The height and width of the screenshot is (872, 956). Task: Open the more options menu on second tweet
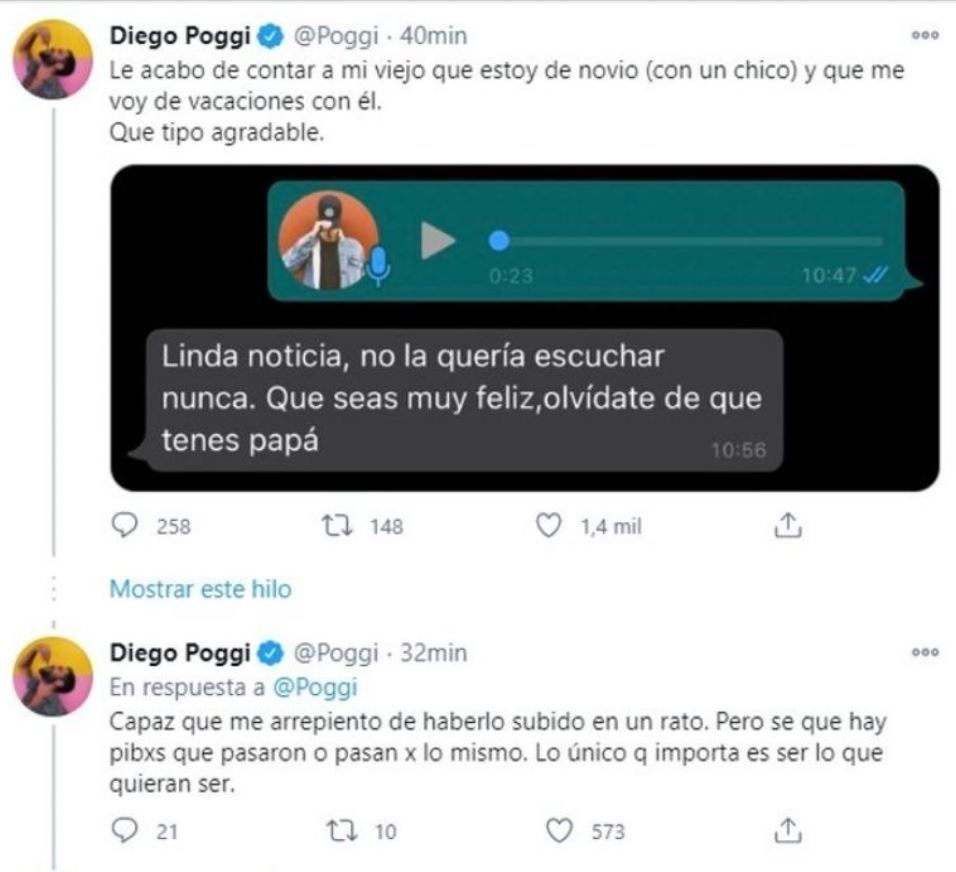click(925, 652)
